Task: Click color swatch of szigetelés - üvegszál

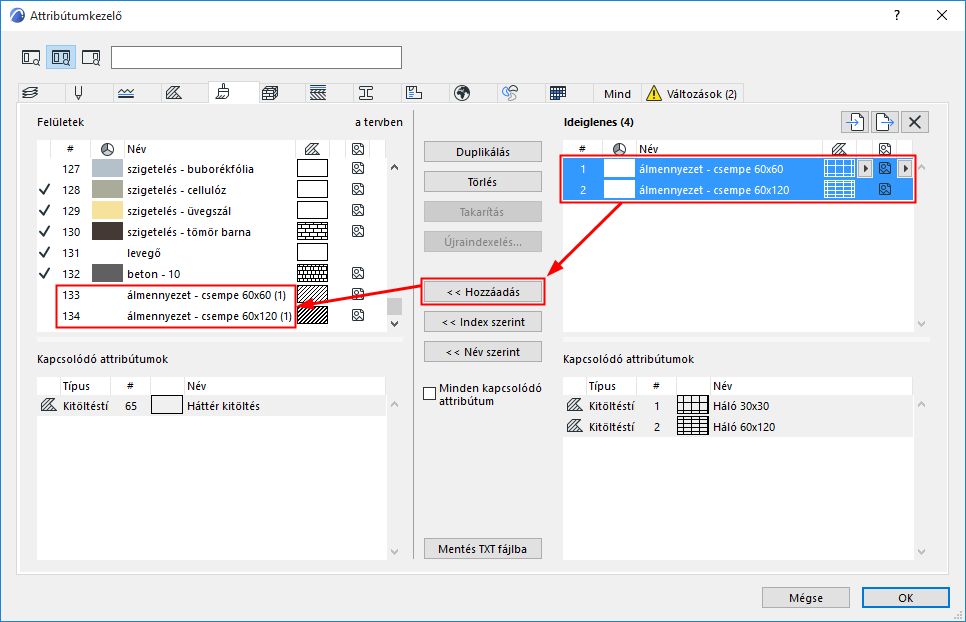Action: [107, 211]
